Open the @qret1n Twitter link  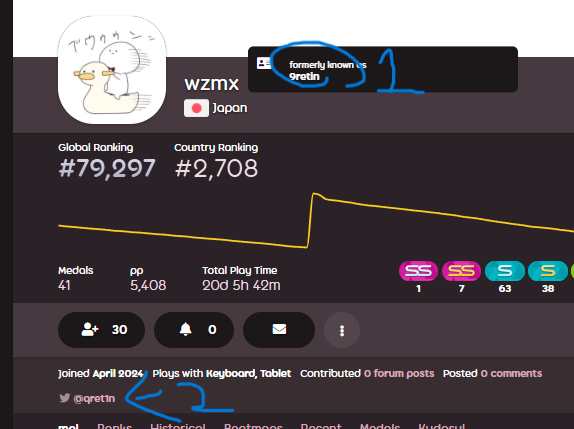click(x=94, y=398)
